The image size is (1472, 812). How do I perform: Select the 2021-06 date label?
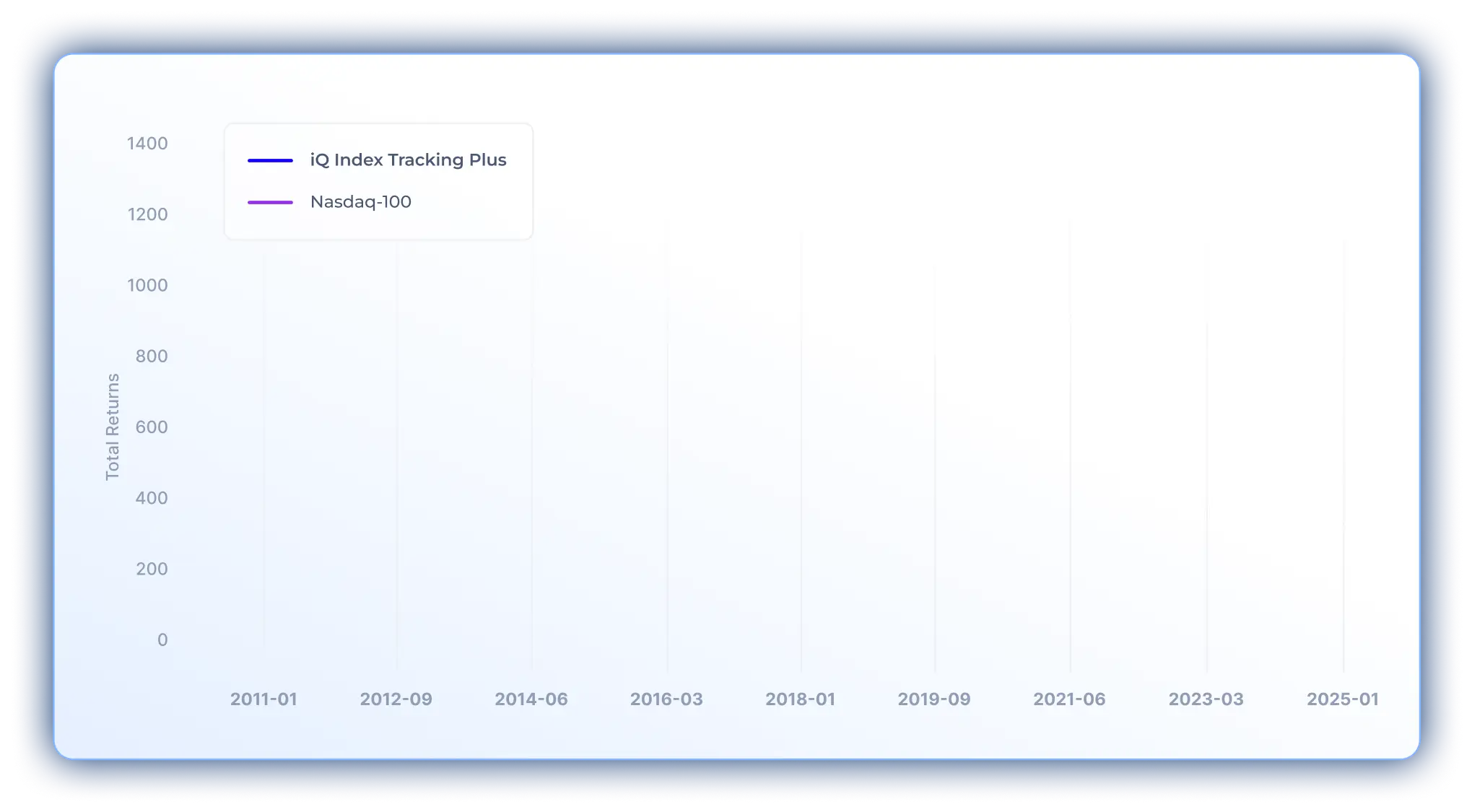[x=1068, y=699]
